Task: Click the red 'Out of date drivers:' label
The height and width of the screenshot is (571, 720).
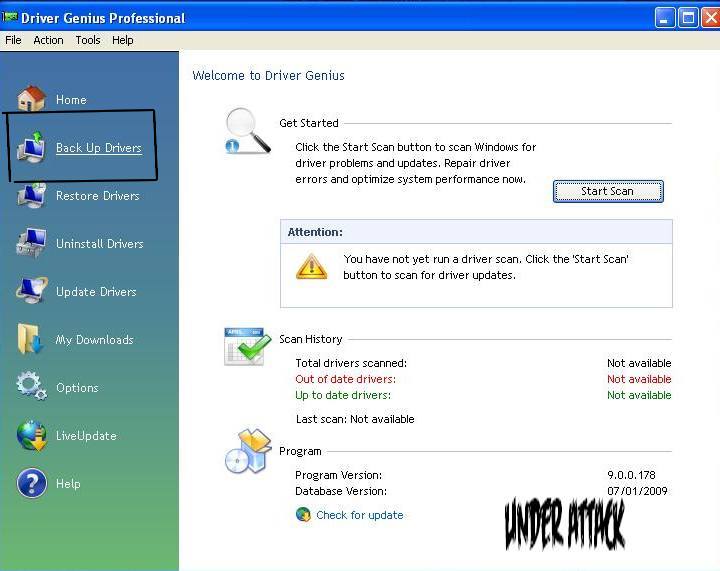Action: pyautogui.click(x=345, y=379)
